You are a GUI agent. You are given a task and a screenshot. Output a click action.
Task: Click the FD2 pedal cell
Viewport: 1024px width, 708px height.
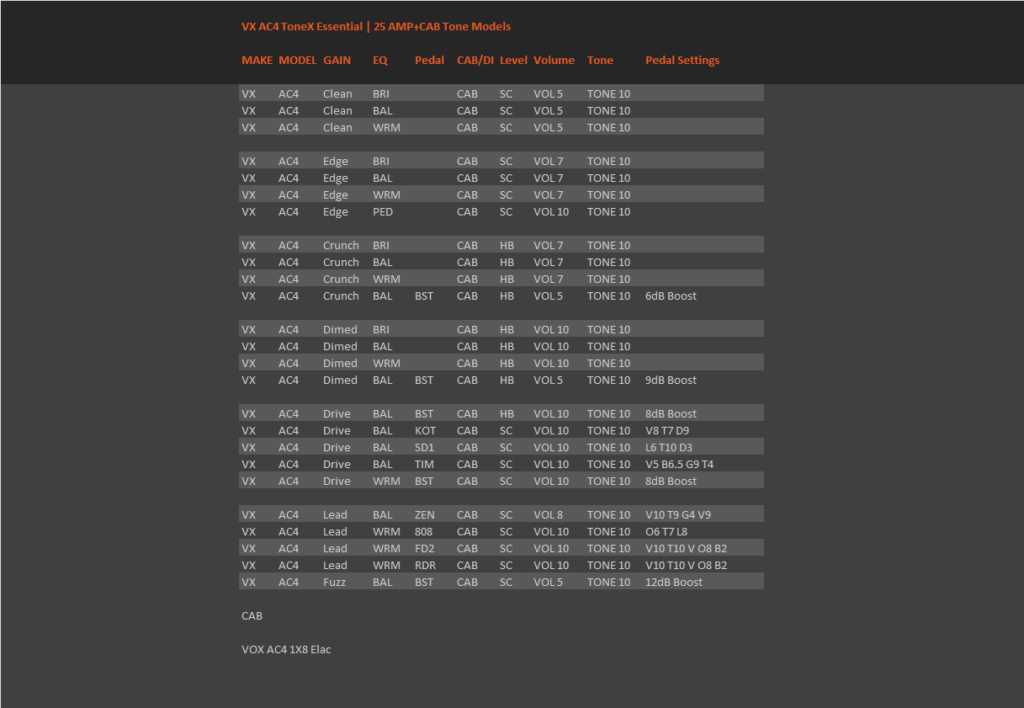[x=424, y=549]
